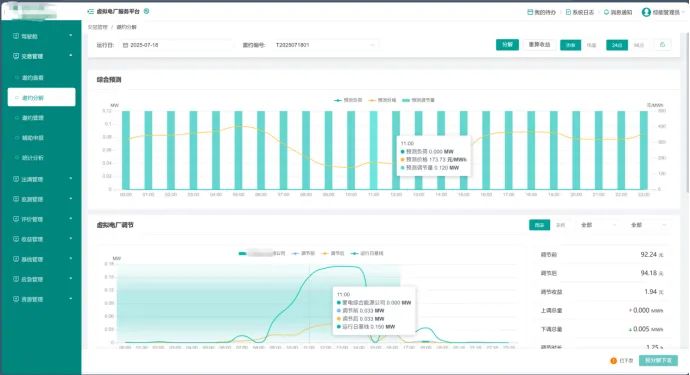Open 我的待办 to-do icon in the header
The image size is (690, 375).
[530, 12]
